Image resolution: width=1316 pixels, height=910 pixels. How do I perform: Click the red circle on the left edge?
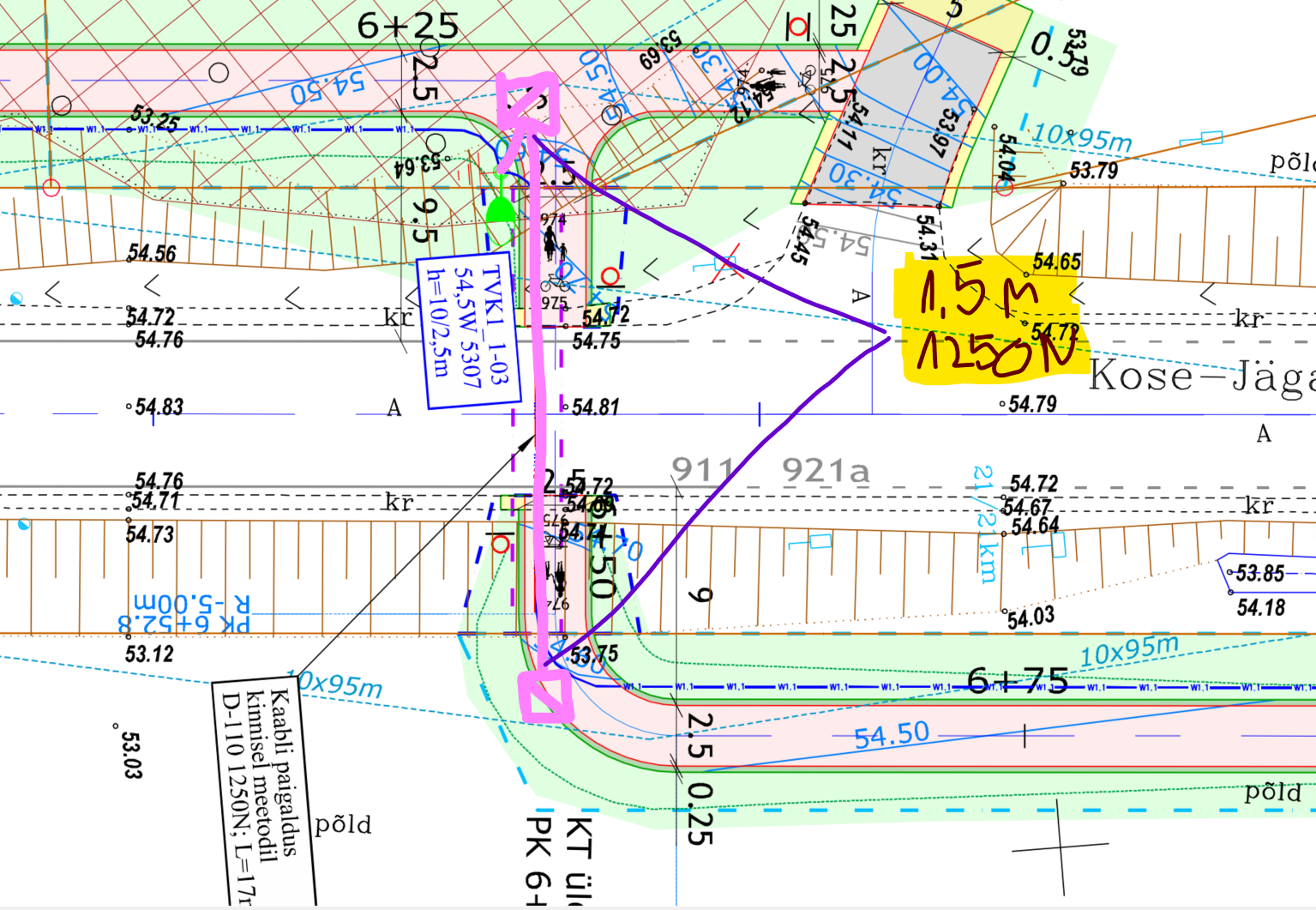click(51, 187)
